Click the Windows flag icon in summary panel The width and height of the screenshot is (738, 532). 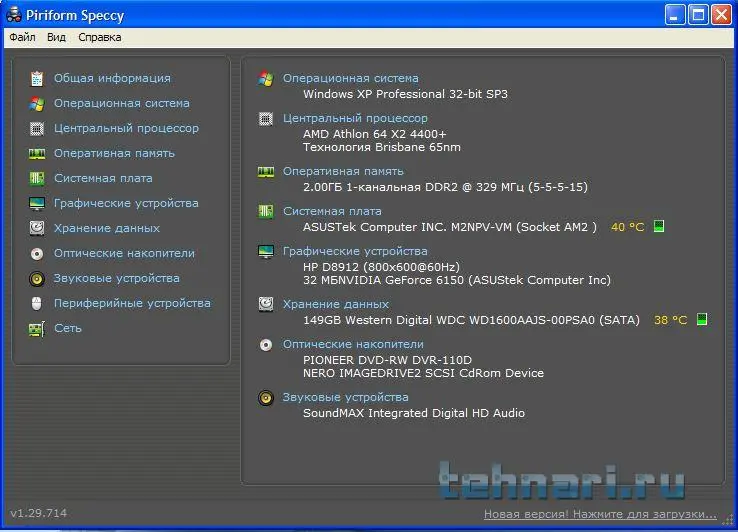click(266, 79)
